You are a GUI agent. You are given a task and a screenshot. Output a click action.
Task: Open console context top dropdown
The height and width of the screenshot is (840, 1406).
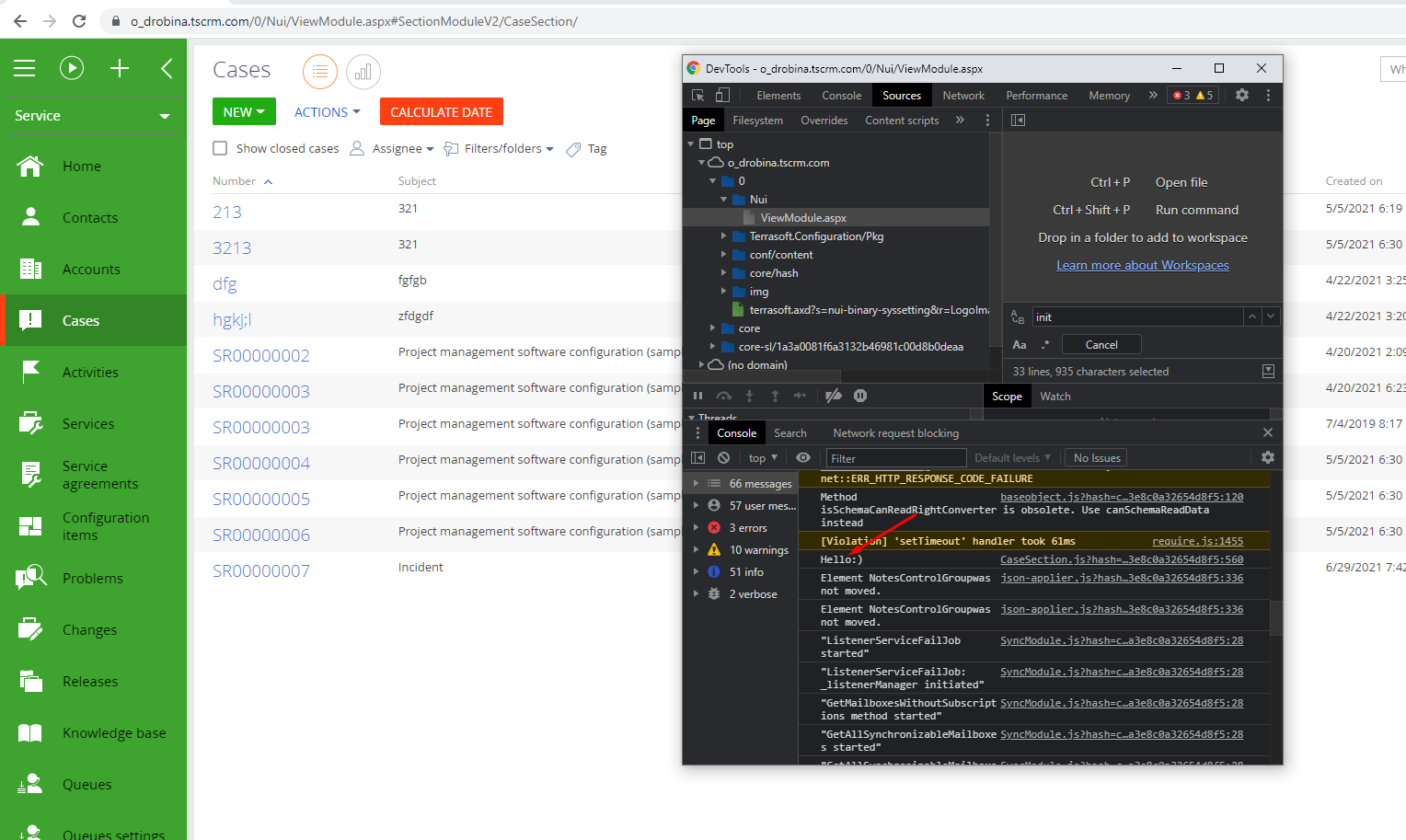pos(763,458)
